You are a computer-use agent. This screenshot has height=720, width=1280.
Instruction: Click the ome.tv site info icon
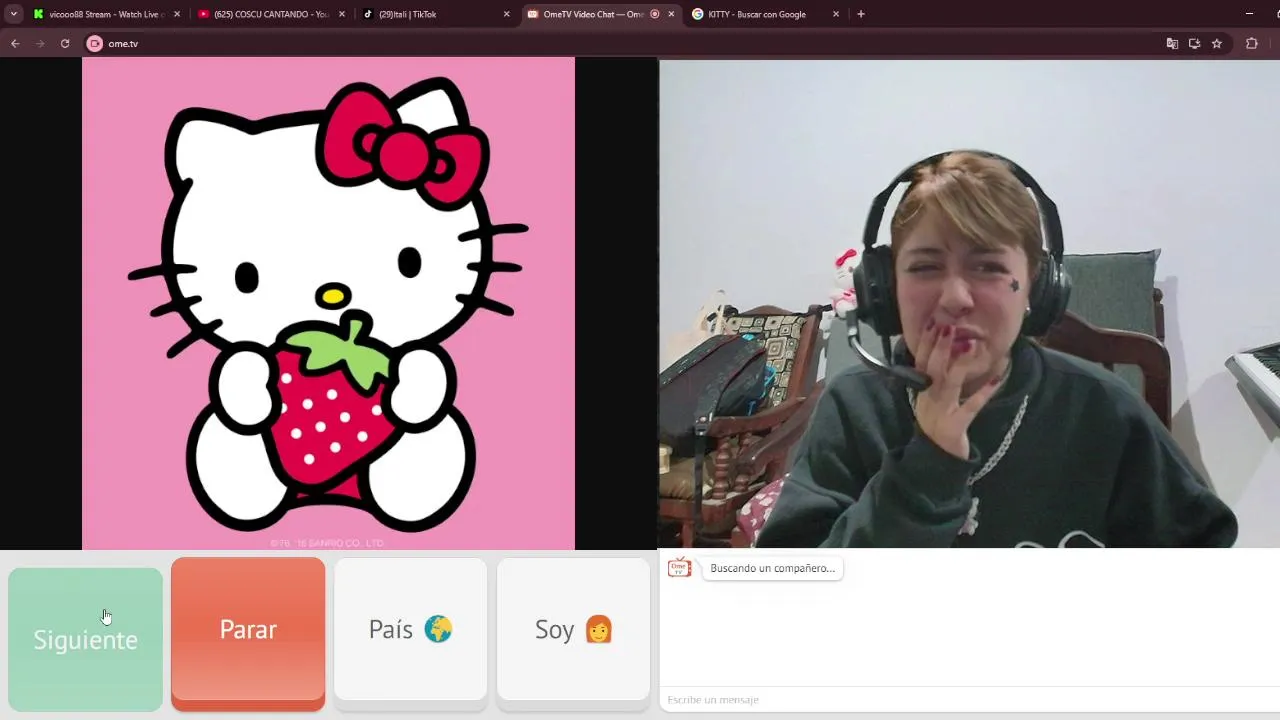tap(95, 43)
